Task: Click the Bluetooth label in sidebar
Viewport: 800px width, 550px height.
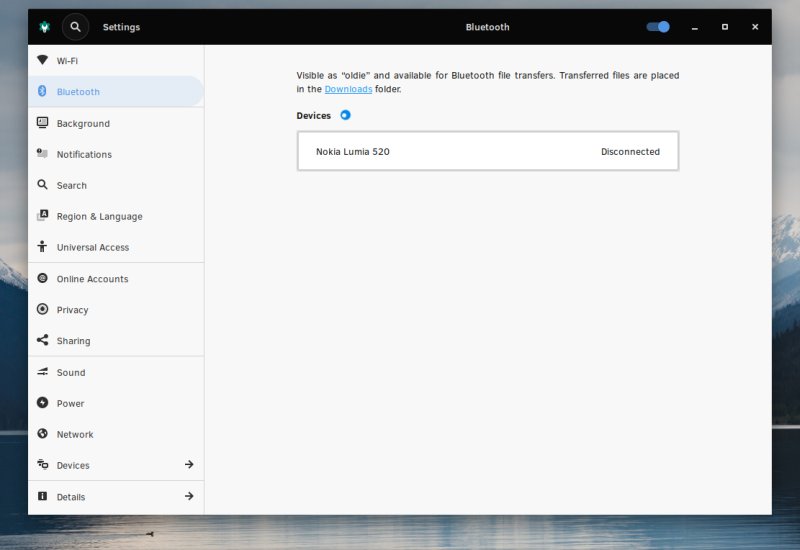Action: (x=78, y=92)
